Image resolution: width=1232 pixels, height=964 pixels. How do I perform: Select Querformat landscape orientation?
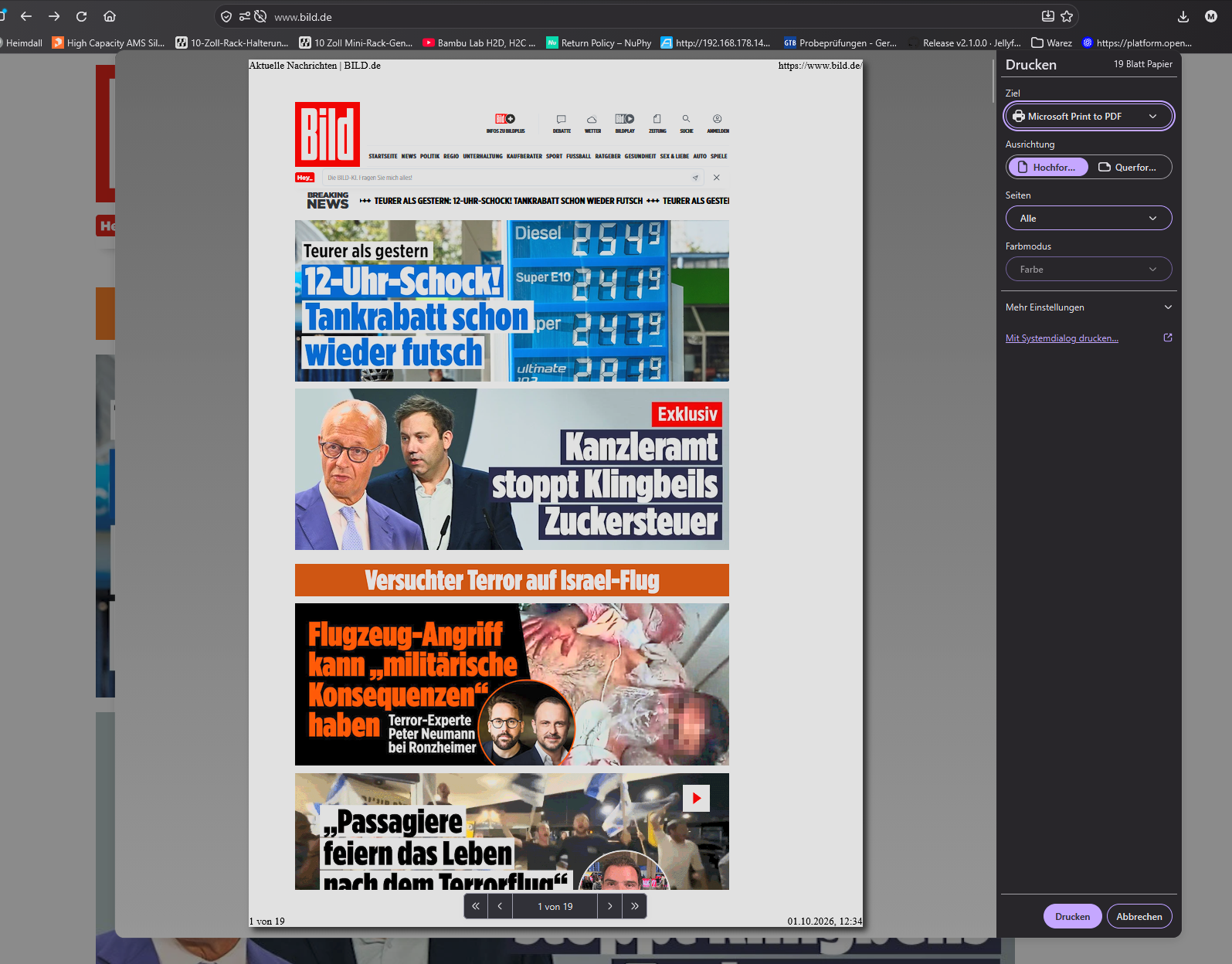point(1128,167)
